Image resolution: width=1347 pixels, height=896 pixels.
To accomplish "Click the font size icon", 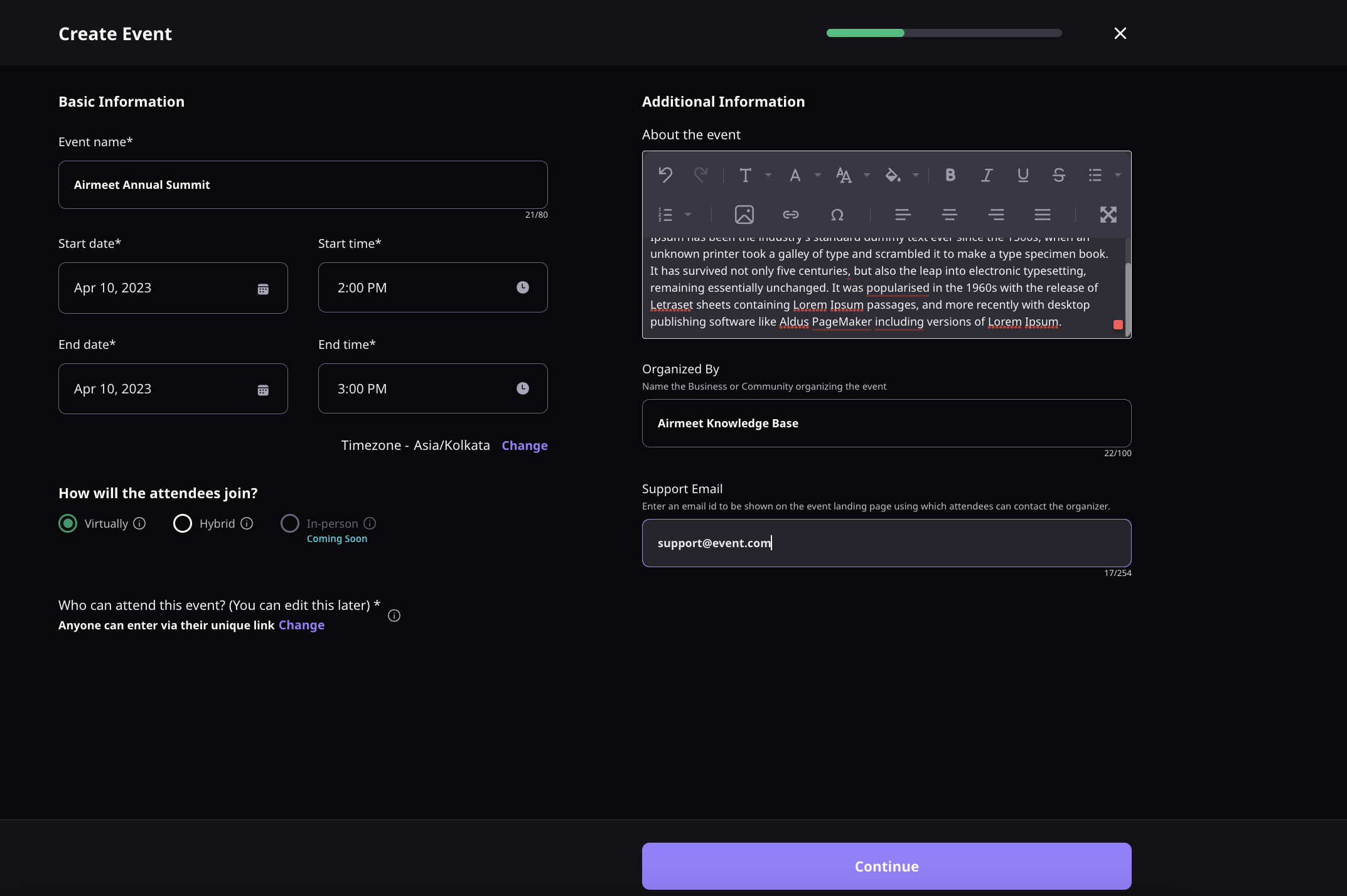I will click(x=844, y=176).
